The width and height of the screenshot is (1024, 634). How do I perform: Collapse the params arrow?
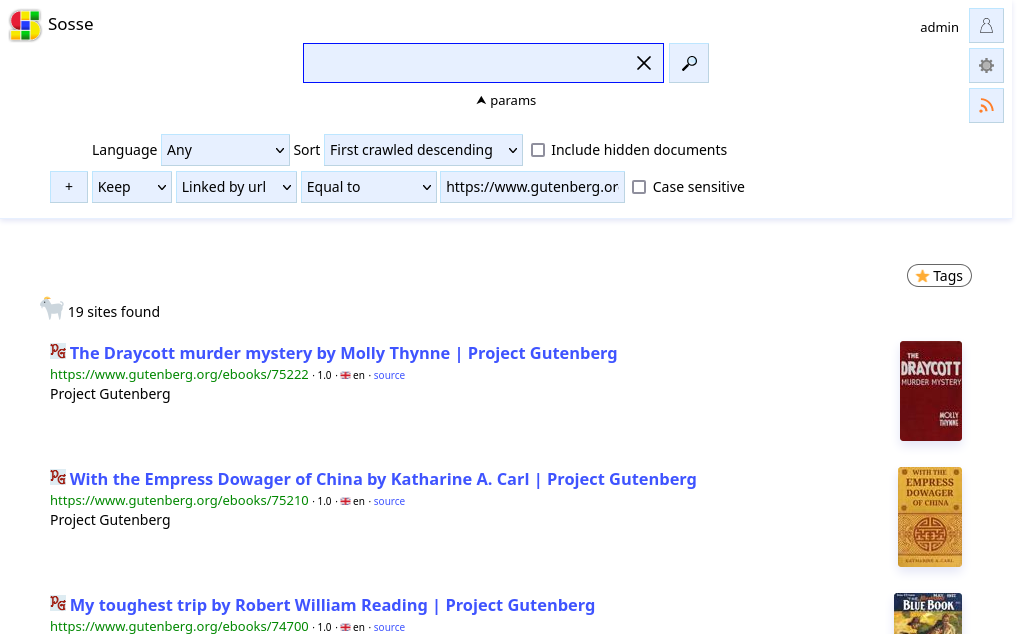481,101
